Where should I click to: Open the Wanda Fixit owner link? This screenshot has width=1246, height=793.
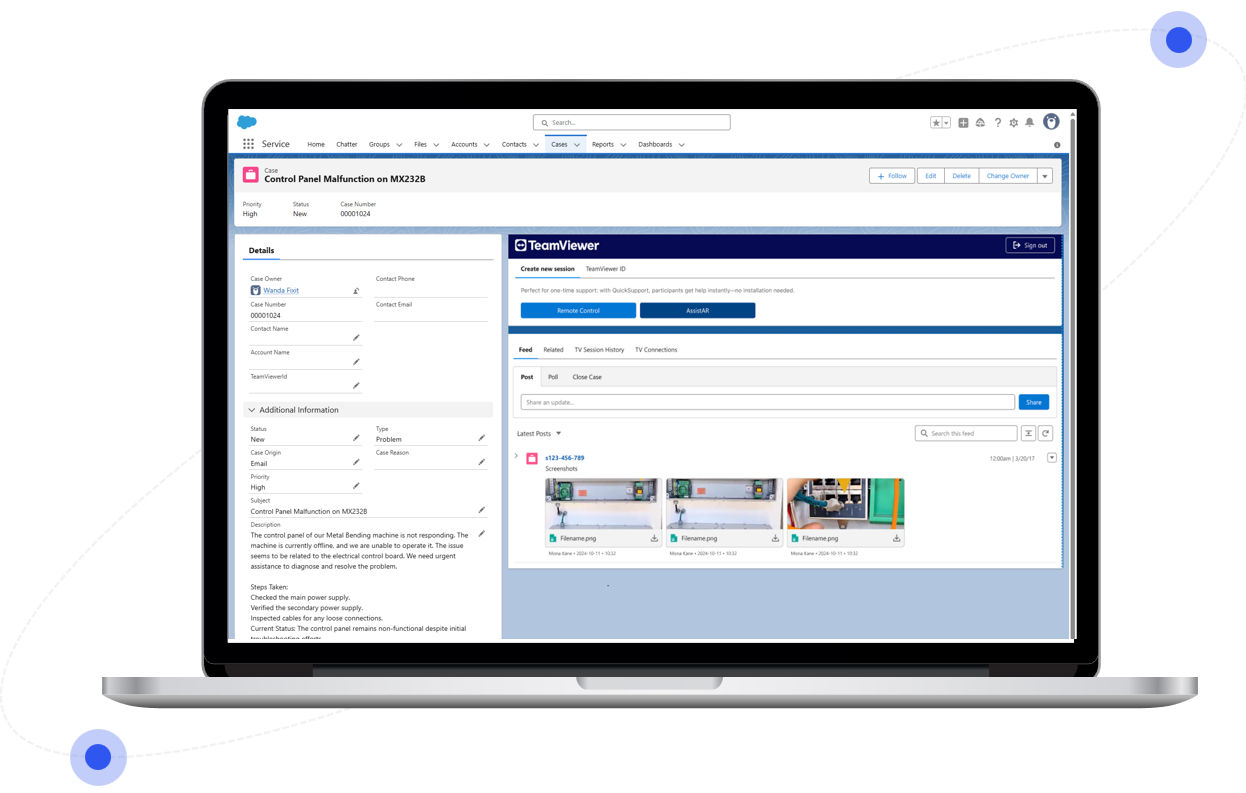pyautogui.click(x=281, y=291)
